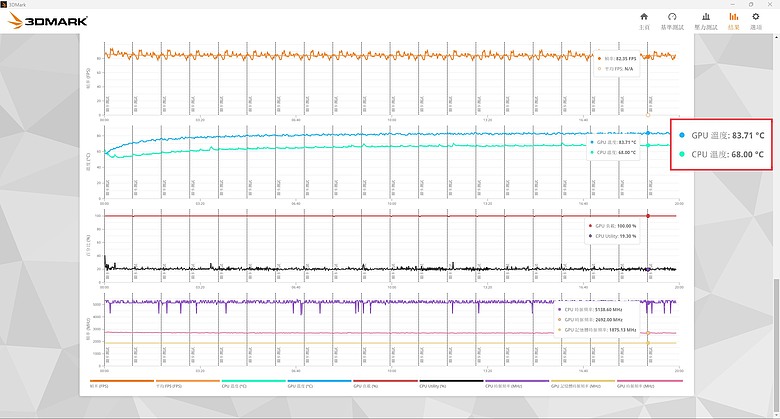
Task: Toggle the 平均 FPS legend series
Action: point(188,384)
